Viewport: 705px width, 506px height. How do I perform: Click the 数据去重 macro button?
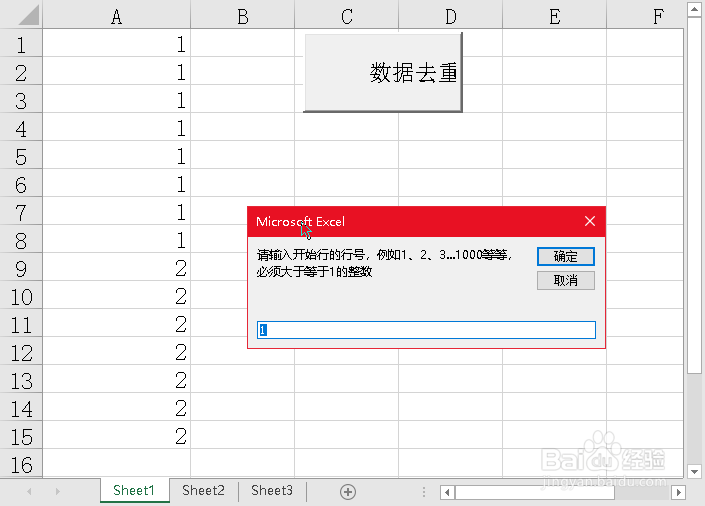pyautogui.click(x=383, y=72)
